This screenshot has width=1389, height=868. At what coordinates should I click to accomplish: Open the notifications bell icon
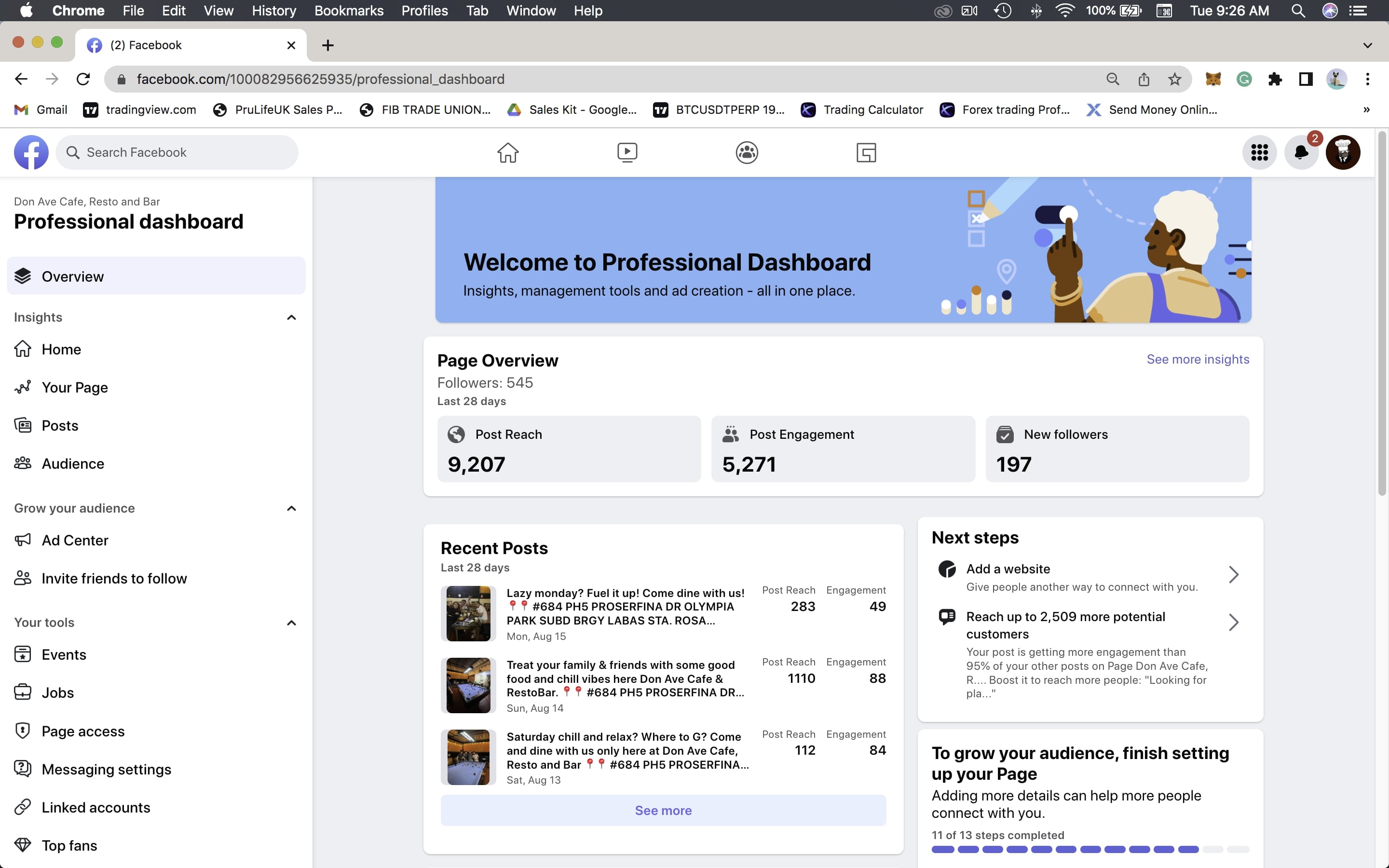pos(1301,153)
